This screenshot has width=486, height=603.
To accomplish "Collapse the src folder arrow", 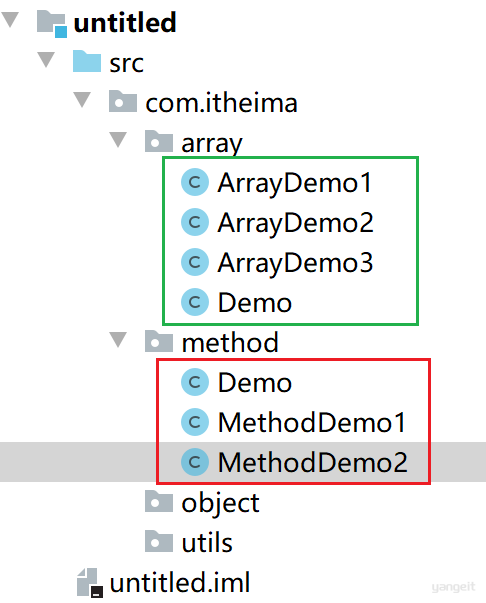I will point(46,60).
